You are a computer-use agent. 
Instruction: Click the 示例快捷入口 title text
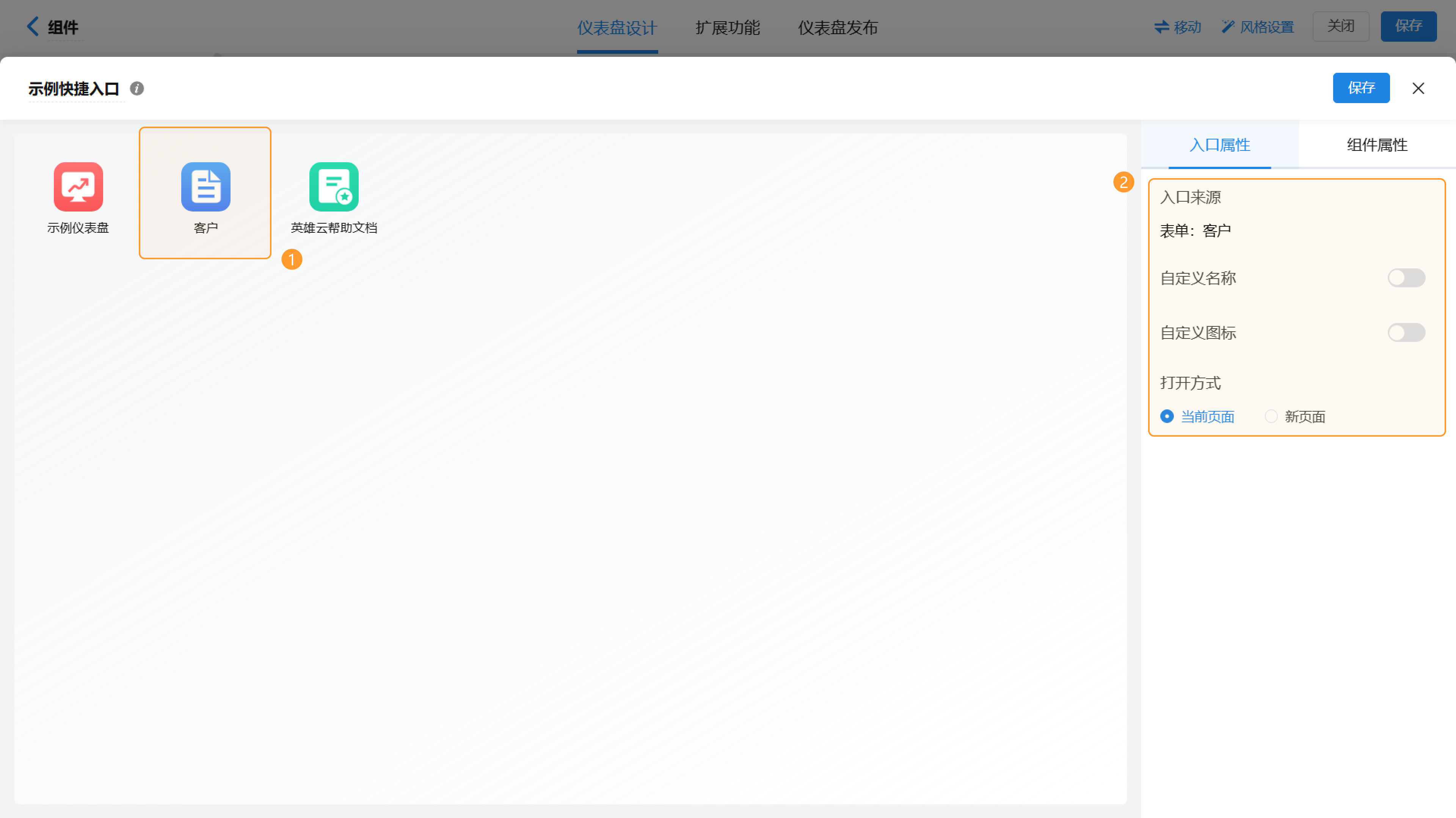point(74,89)
